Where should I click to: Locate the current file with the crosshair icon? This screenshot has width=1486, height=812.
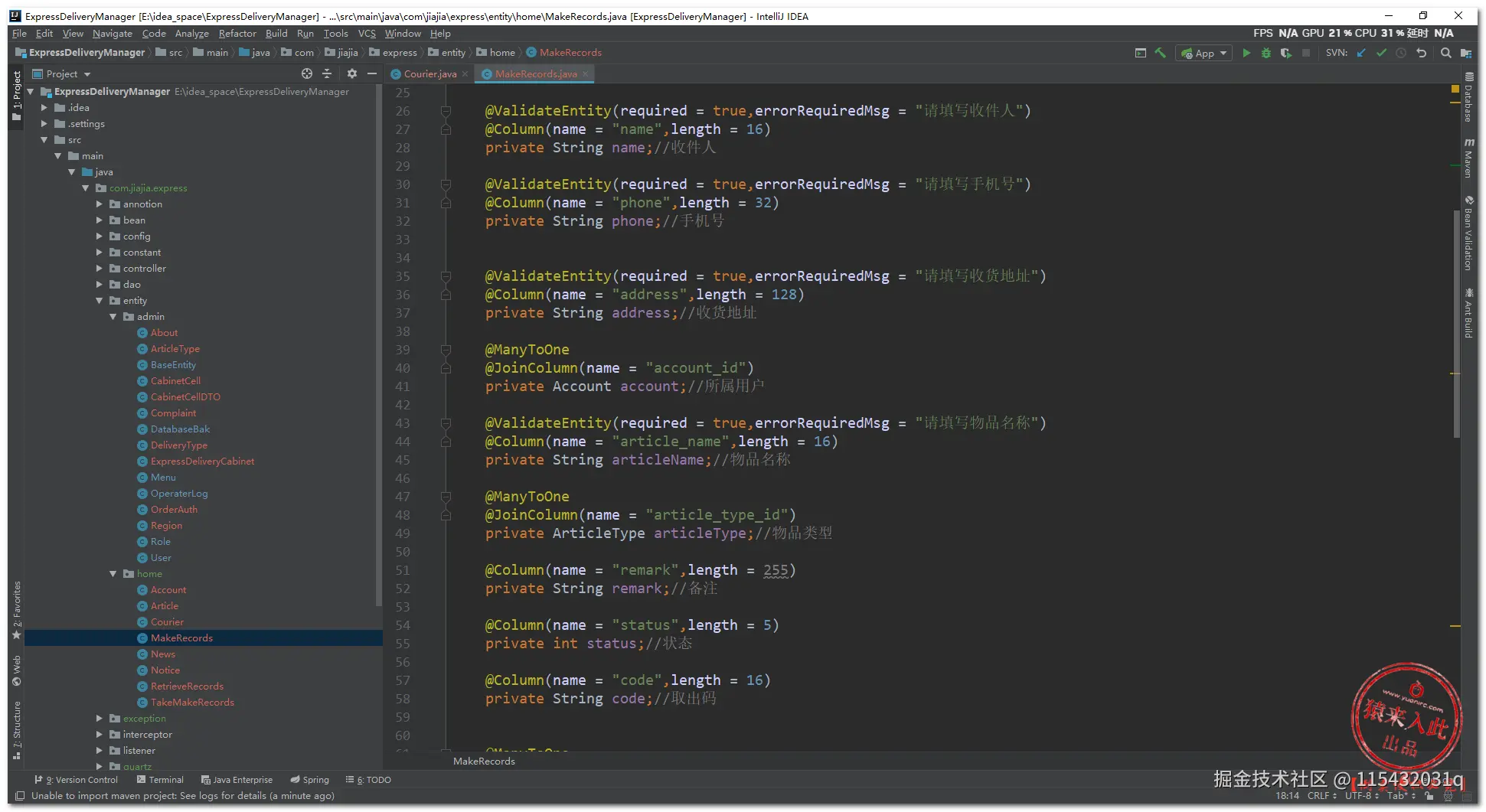coord(307,73)
